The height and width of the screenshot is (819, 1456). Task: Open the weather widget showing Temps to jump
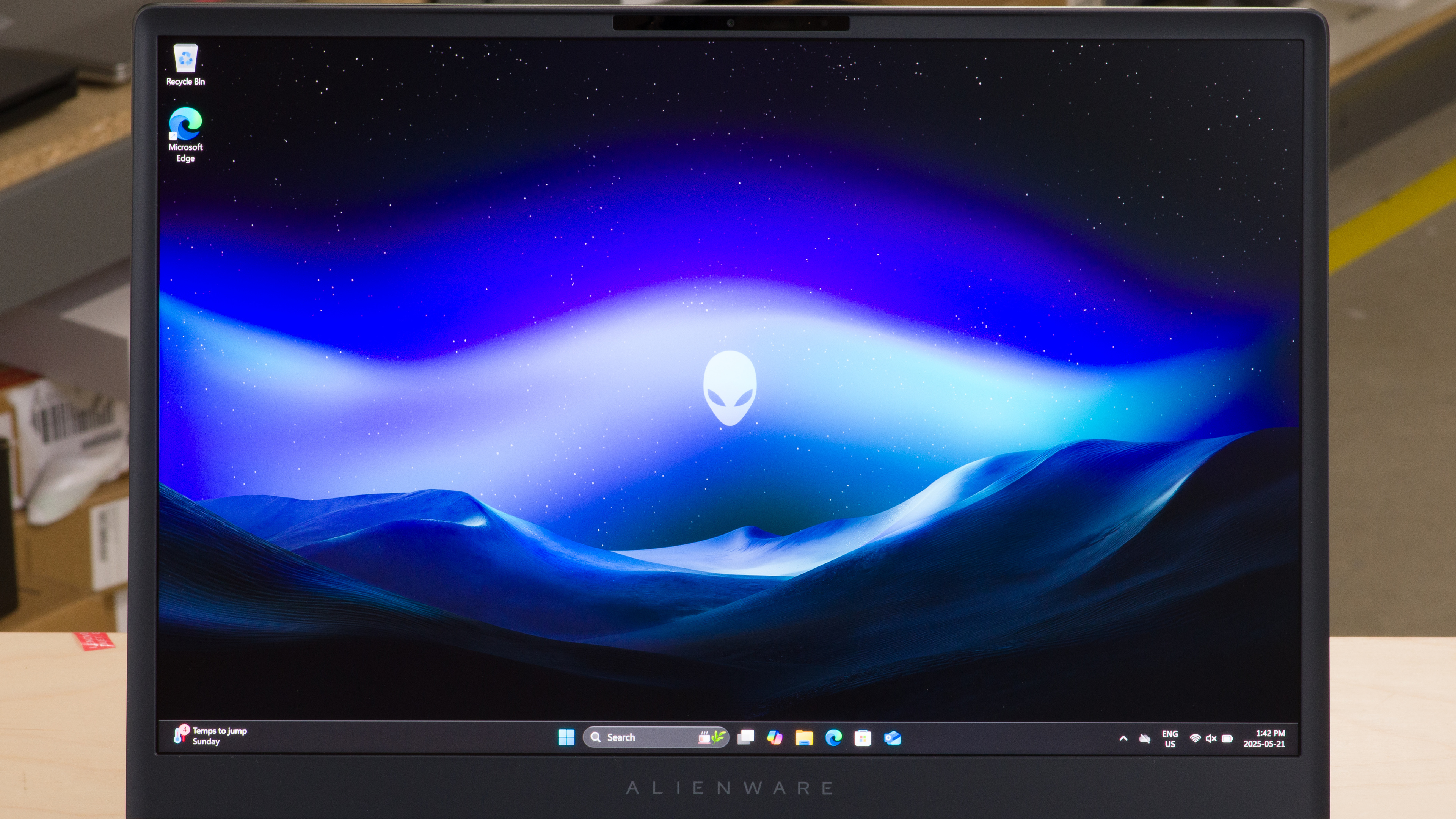(x=210, y=736)
